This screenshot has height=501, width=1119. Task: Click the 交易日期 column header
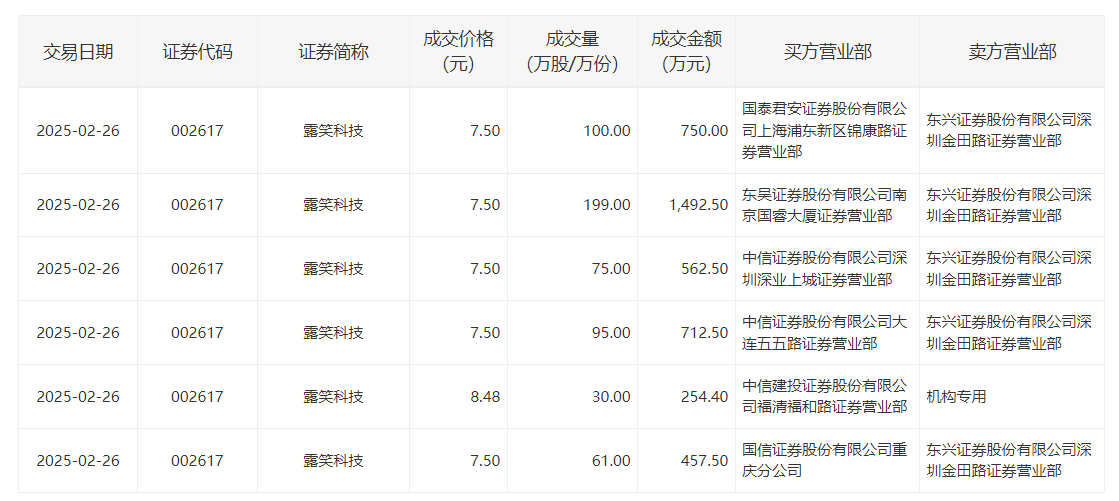click(x=78, y=52)
